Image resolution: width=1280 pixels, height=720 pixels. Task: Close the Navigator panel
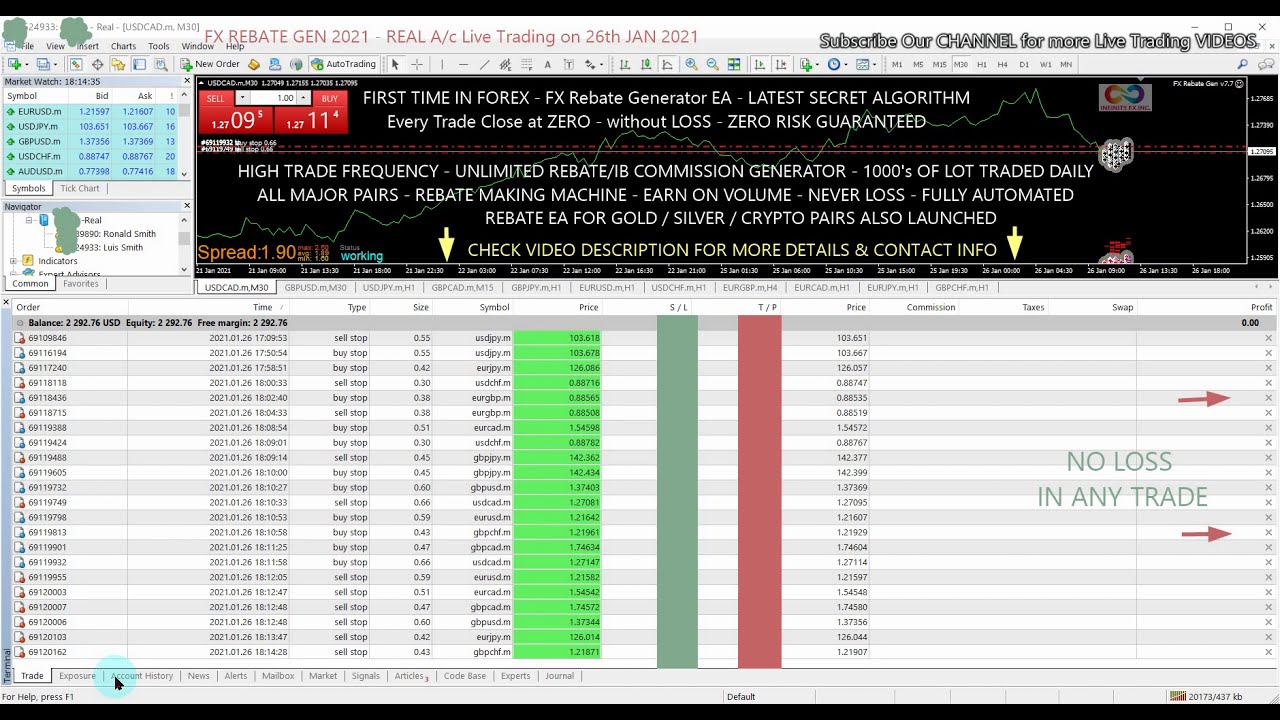pyautogui.click(x=186, y=206)
